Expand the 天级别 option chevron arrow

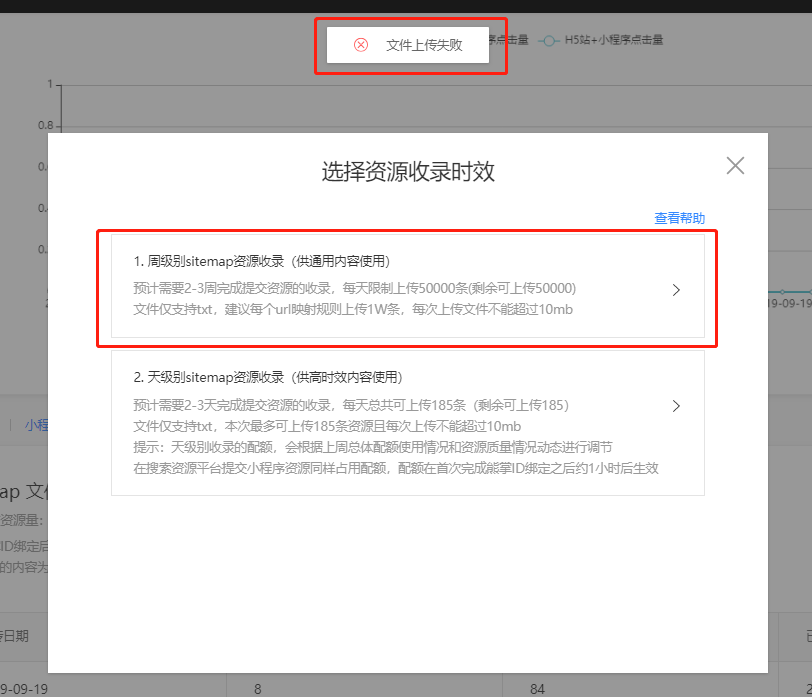676,406
